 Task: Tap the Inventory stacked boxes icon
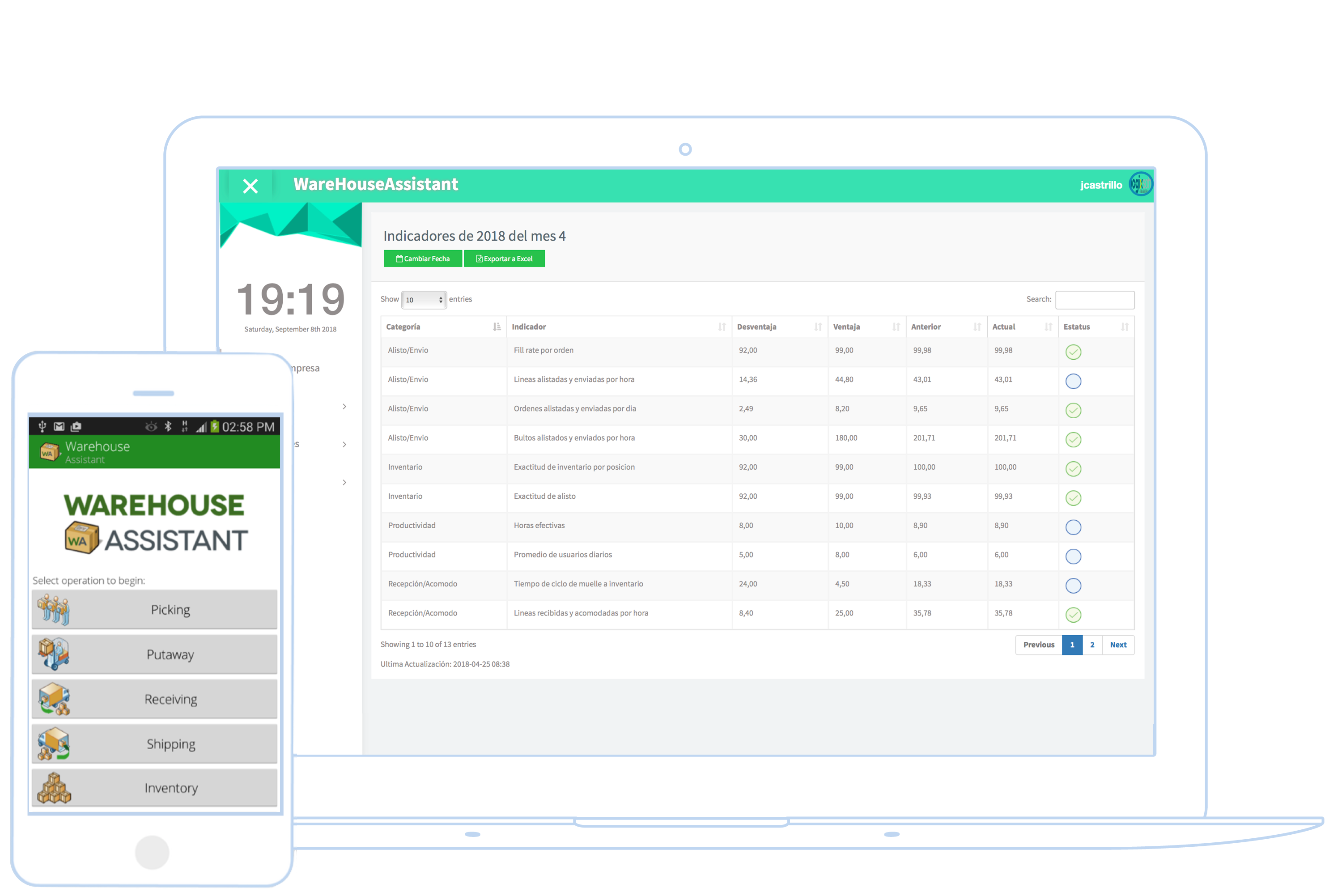pyautogui.click(x=54, y=787)
